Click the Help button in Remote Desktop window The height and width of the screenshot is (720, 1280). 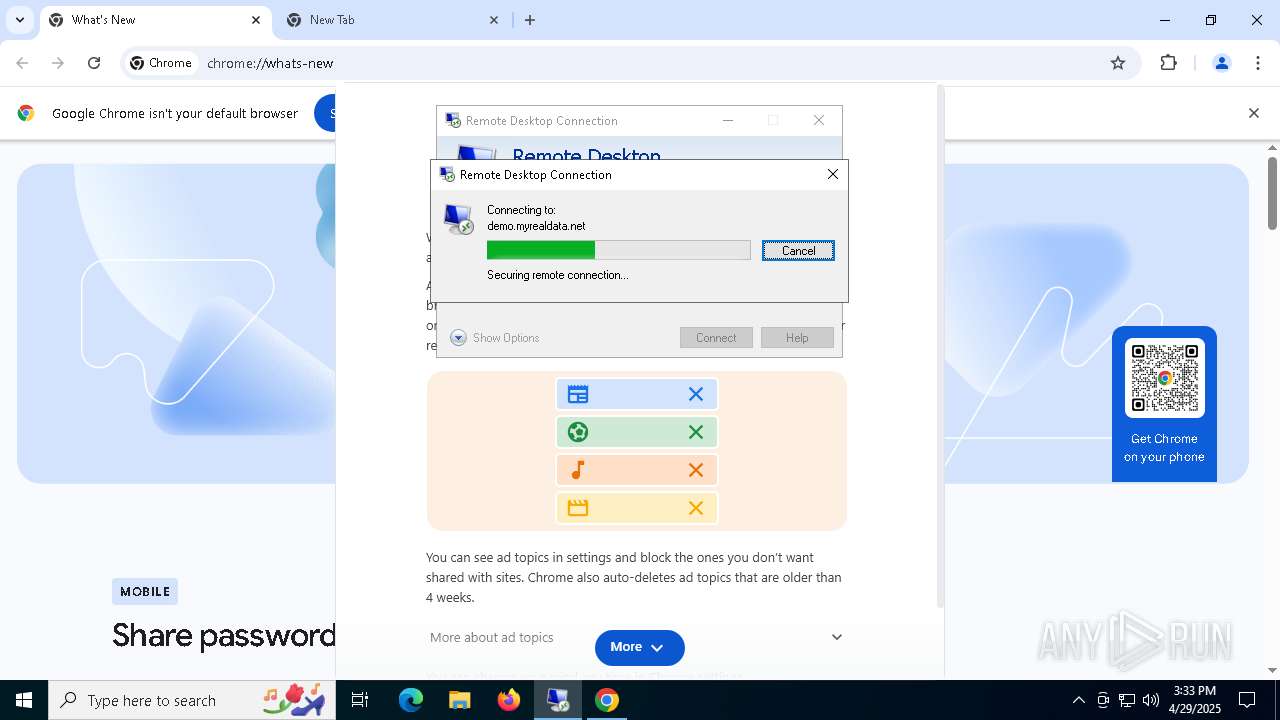click(797, 338)
